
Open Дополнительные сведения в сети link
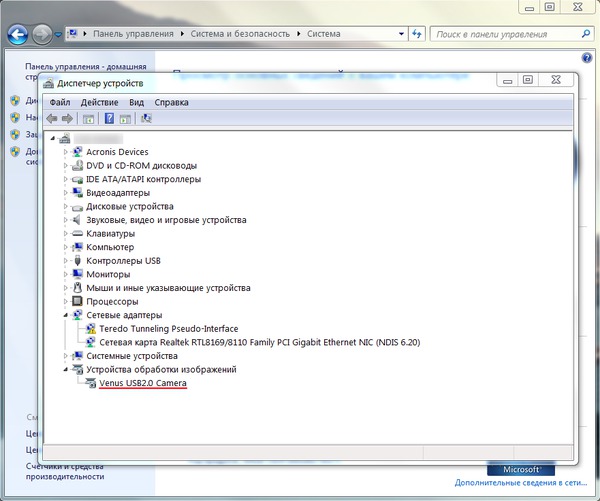coord(520,483)
